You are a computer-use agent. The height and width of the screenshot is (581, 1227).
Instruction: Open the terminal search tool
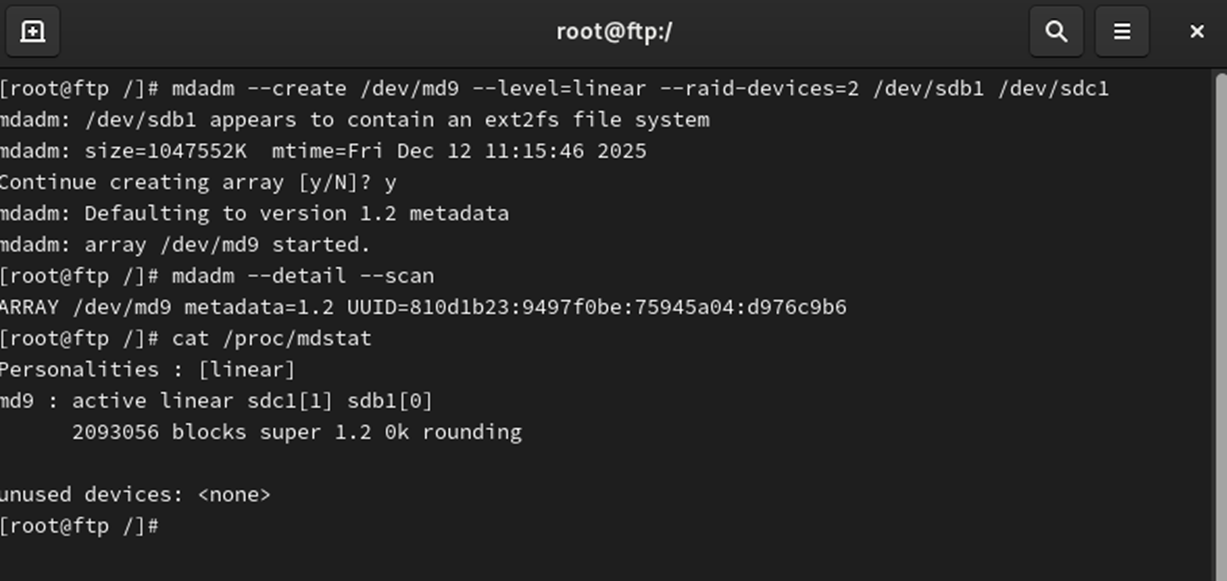click(x=1056, y=31)
